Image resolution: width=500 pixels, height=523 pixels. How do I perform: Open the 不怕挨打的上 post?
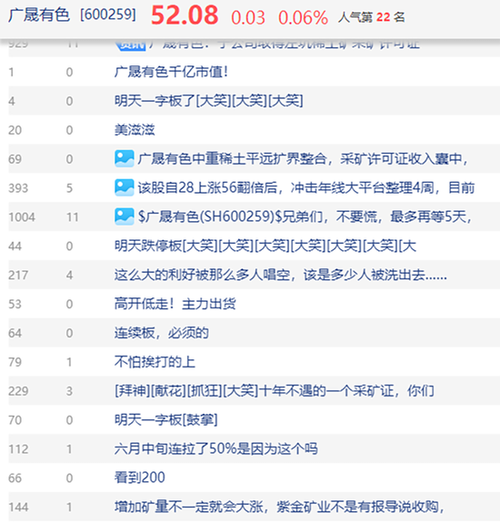point(155,362)
